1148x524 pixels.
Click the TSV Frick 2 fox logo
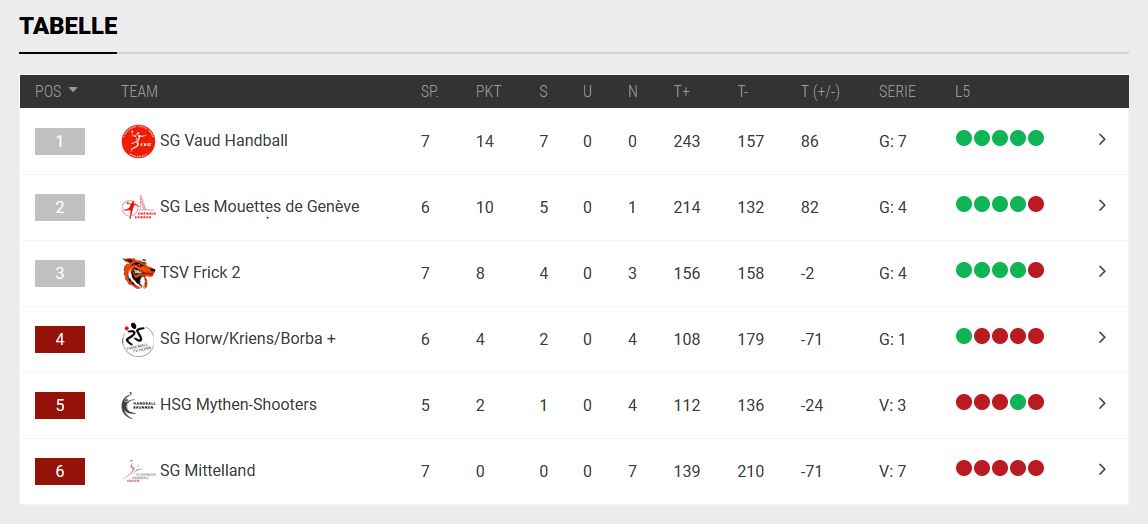click(x=138, y=273)
